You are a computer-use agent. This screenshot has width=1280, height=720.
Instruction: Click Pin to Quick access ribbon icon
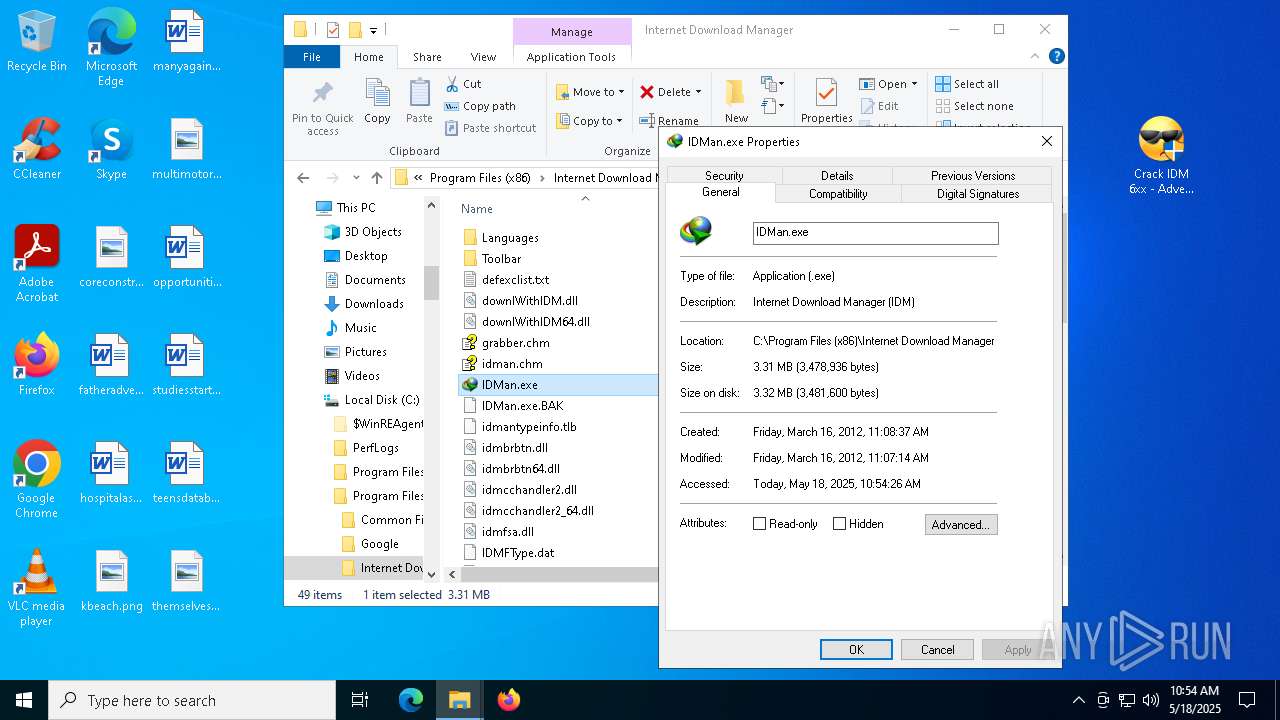click(322, 108)
